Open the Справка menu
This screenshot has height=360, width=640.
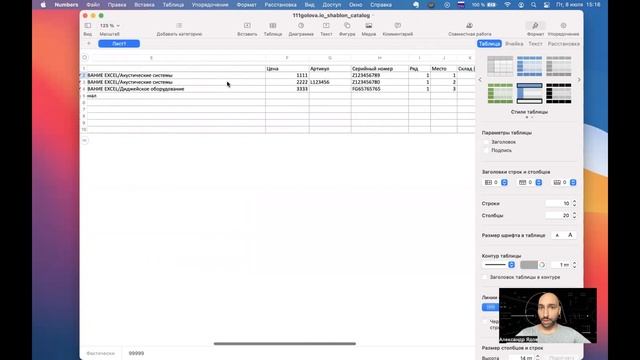coord(381,5)
